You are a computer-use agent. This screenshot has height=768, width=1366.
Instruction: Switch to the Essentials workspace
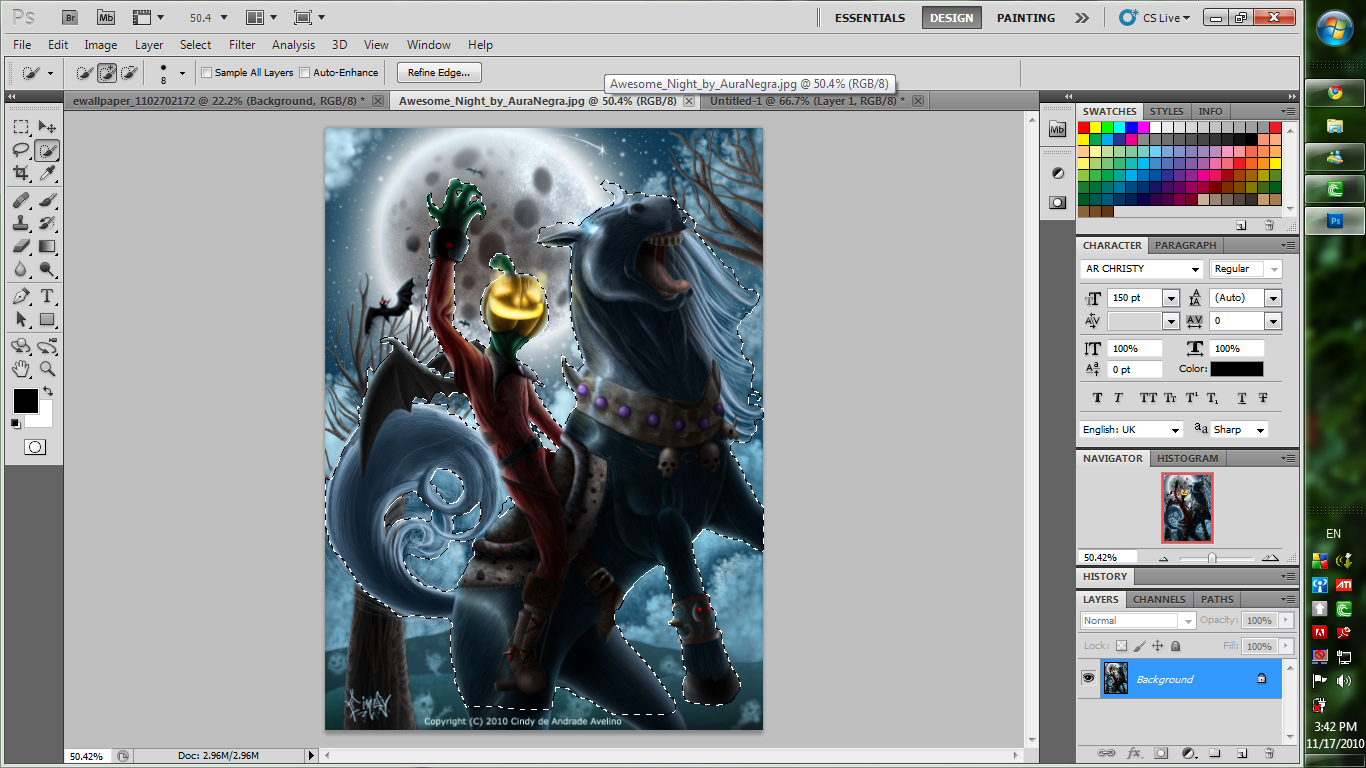tap(870, 18)
